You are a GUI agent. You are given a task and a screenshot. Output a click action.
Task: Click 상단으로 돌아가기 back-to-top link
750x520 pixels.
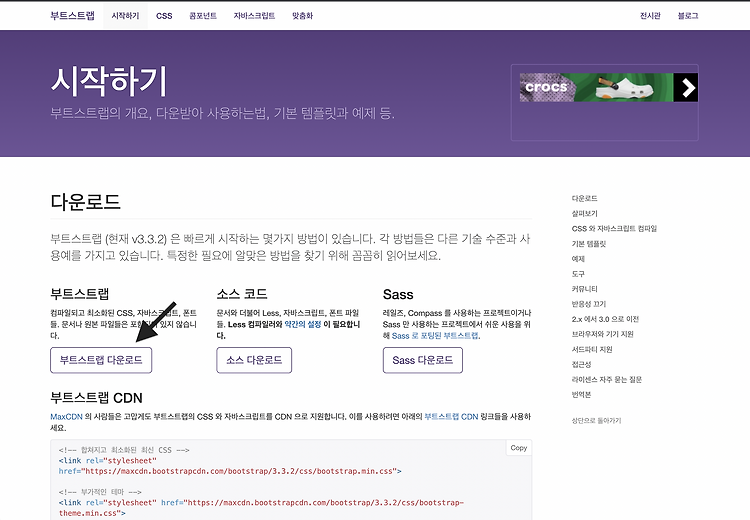coord(596,420)
